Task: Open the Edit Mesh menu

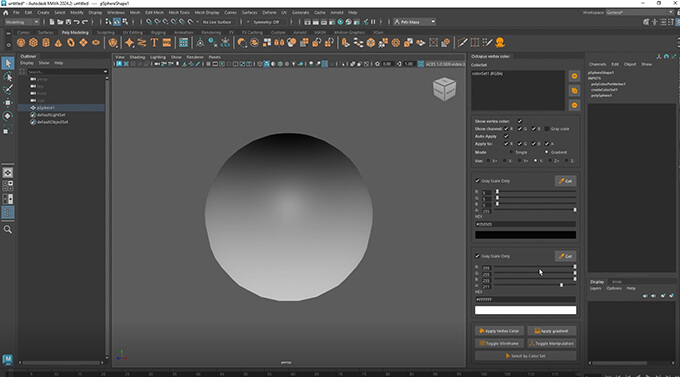Action: 154,13
